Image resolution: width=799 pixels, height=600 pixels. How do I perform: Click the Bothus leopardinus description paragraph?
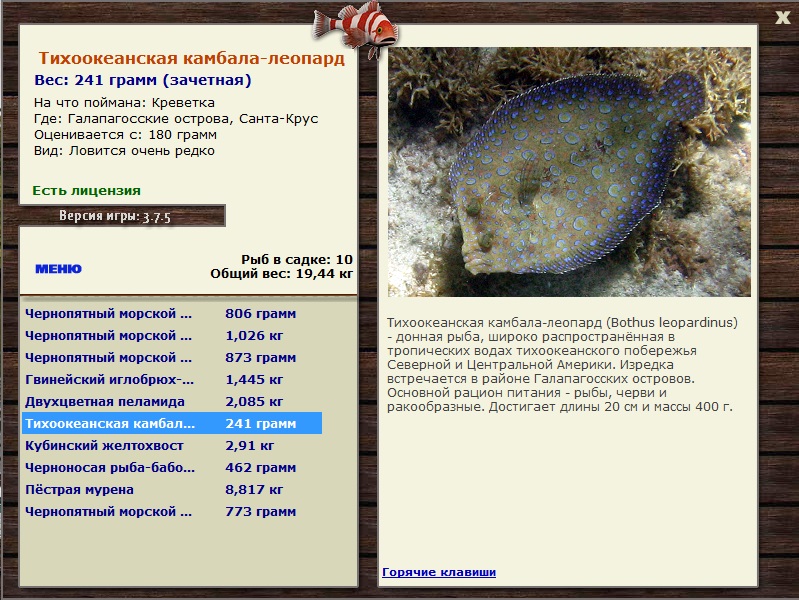562,364
